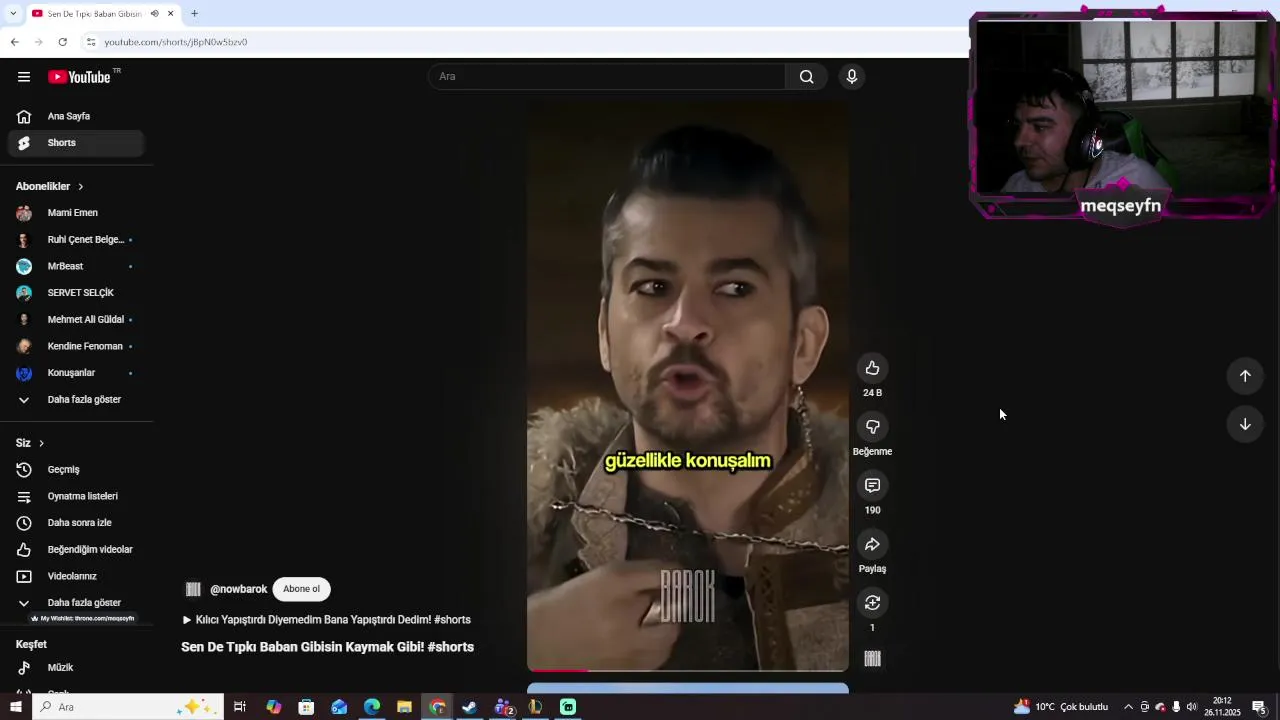Open the SERVET SELÇİK subscription

(x=76, y=293)
